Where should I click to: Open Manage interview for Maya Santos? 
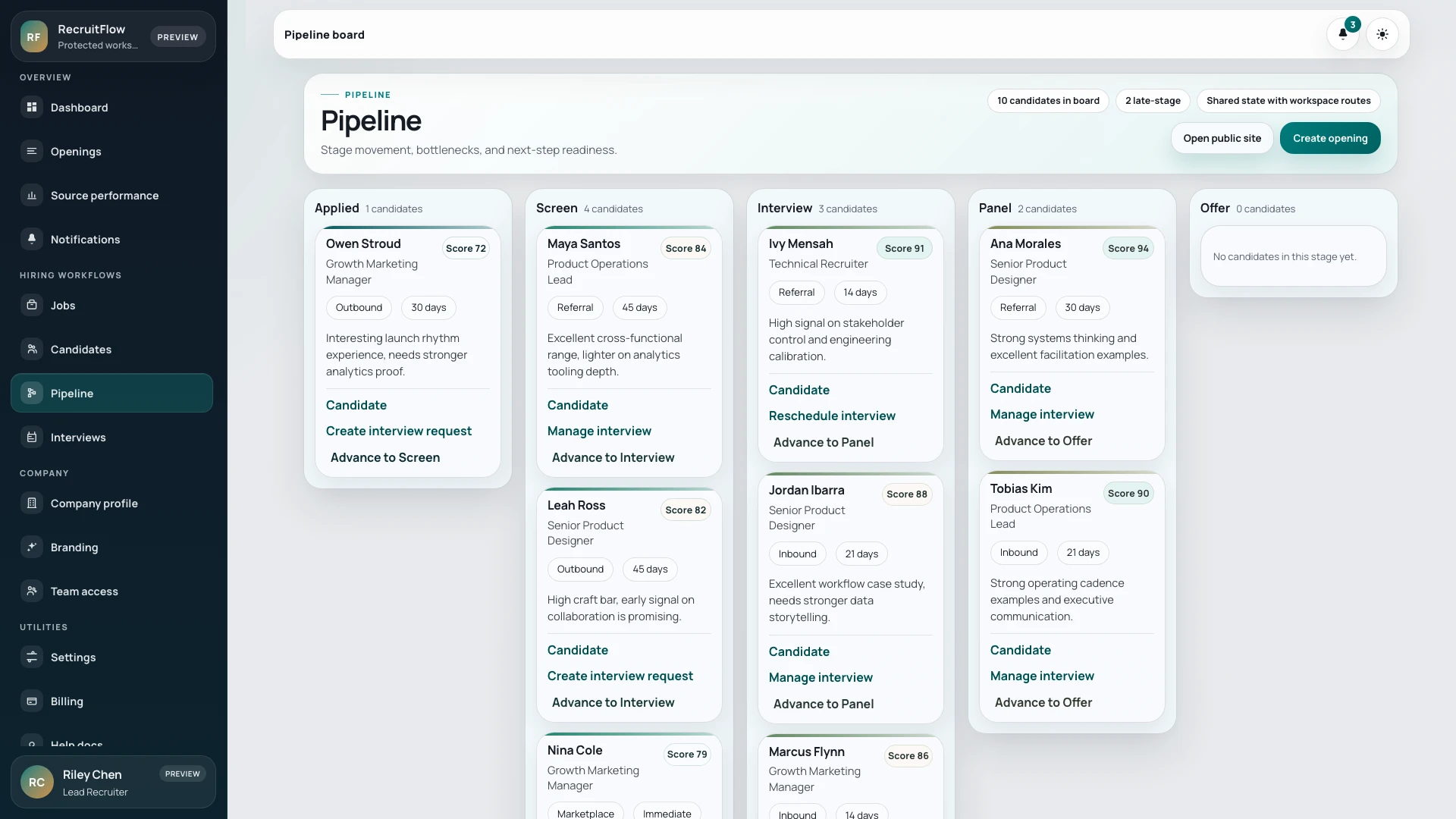tap(599, 431)
